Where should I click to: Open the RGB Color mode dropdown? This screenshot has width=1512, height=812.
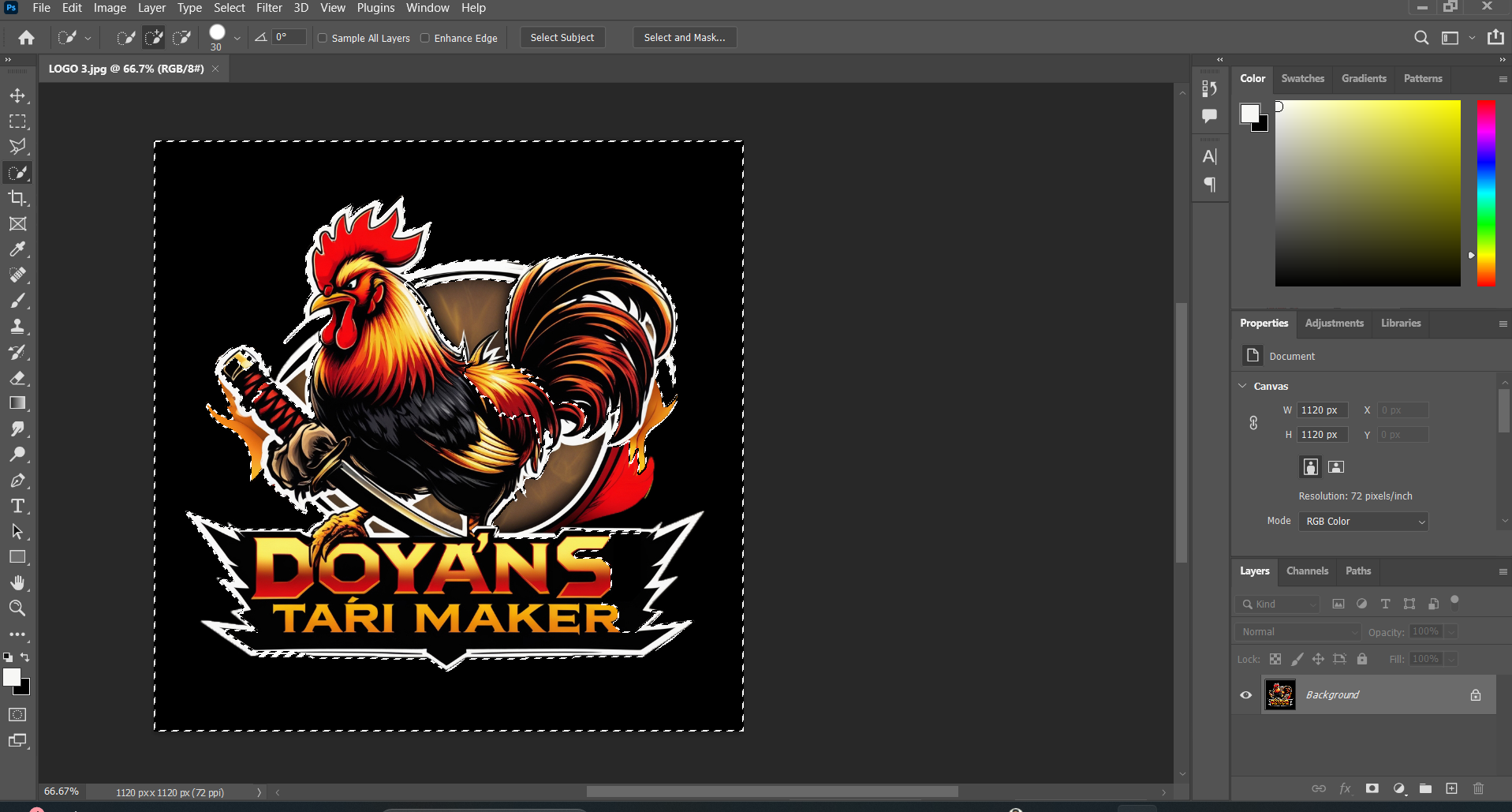pos(1363,522)
